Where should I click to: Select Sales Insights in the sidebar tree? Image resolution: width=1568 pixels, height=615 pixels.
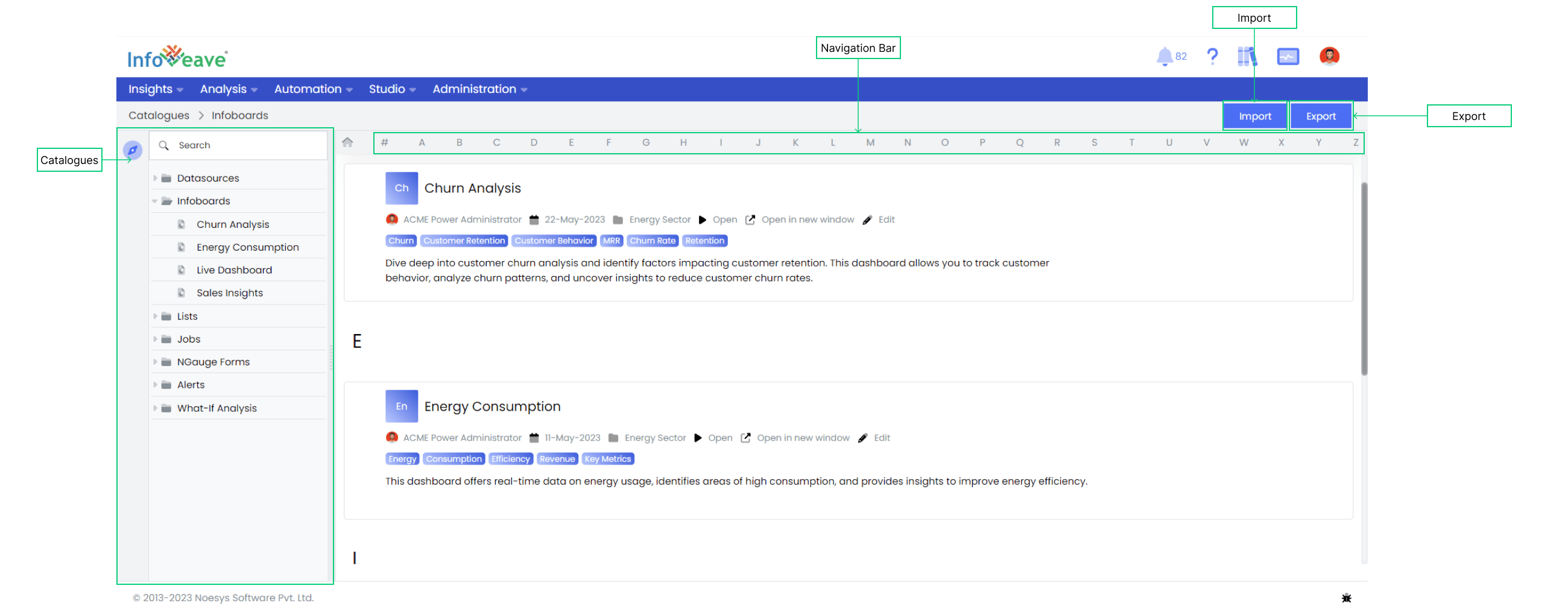pos(230,293)
